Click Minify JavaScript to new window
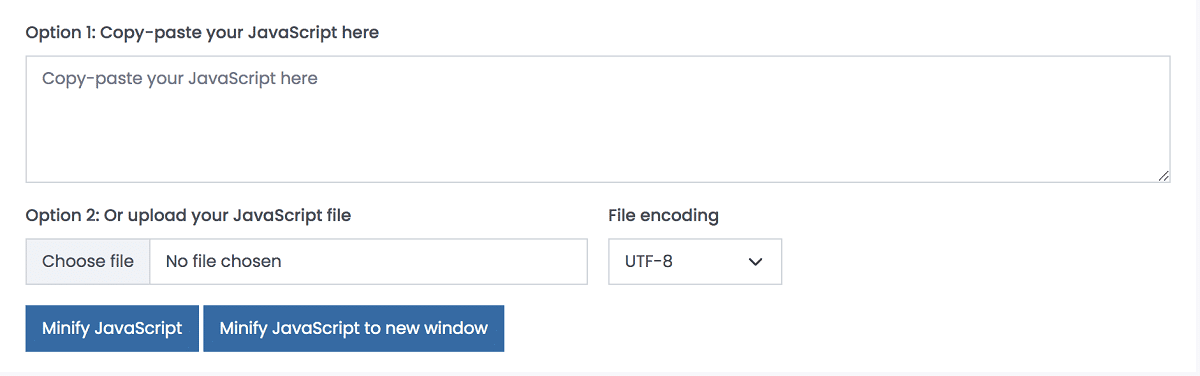The height and width of the screenshot is (376, 1200). [x=353, y=328]
